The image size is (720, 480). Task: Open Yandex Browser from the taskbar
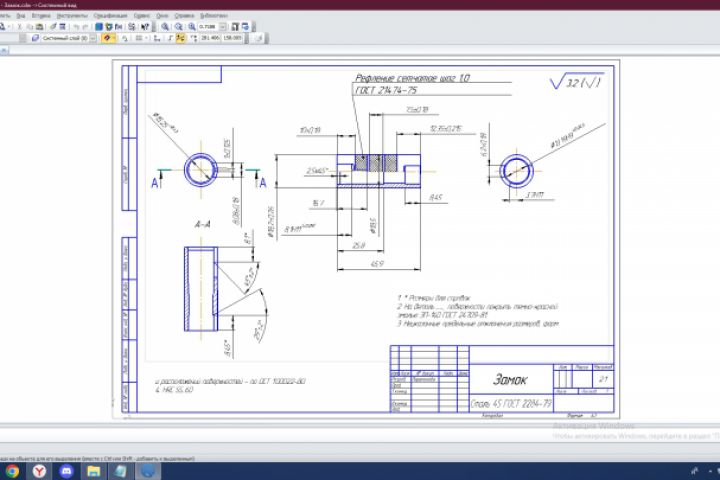point(39,471)
